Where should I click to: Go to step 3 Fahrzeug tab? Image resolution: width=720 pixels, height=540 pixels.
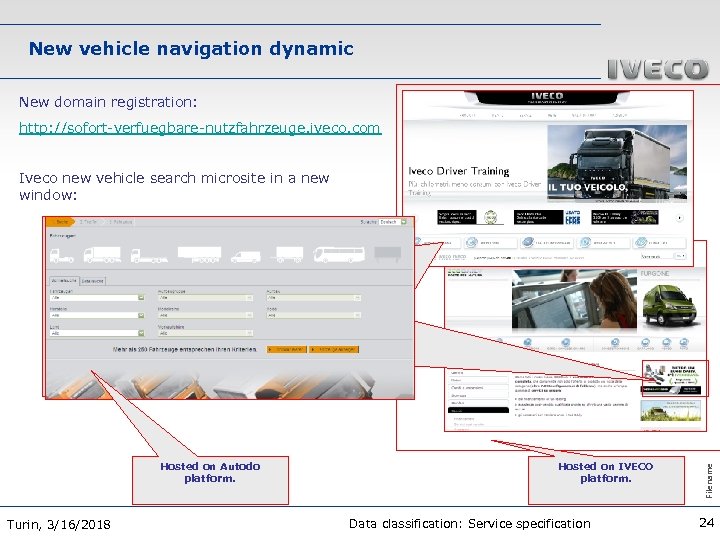[x=121, y=222]
